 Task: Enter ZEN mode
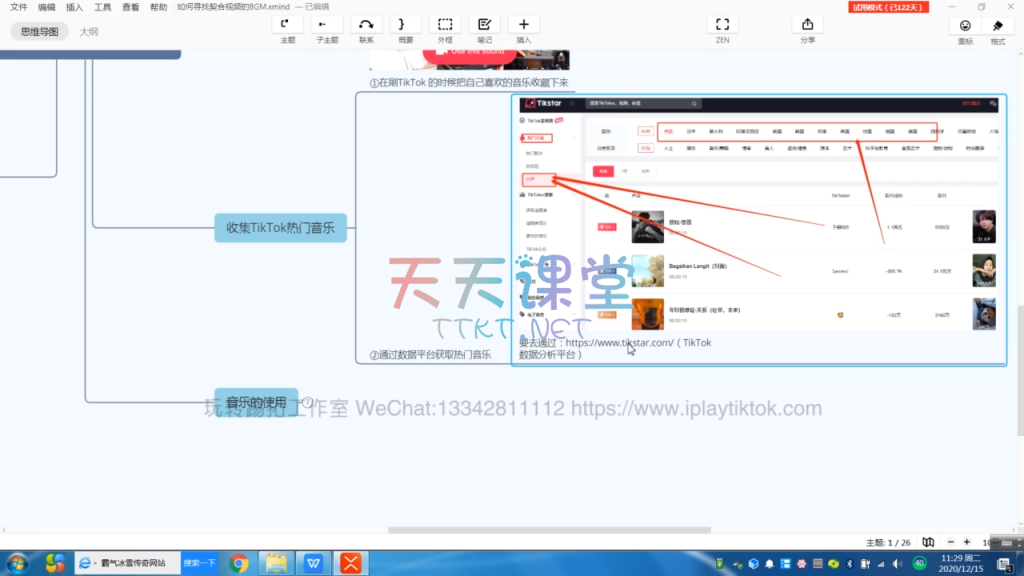pyautogui.click(x=722, y=25)
